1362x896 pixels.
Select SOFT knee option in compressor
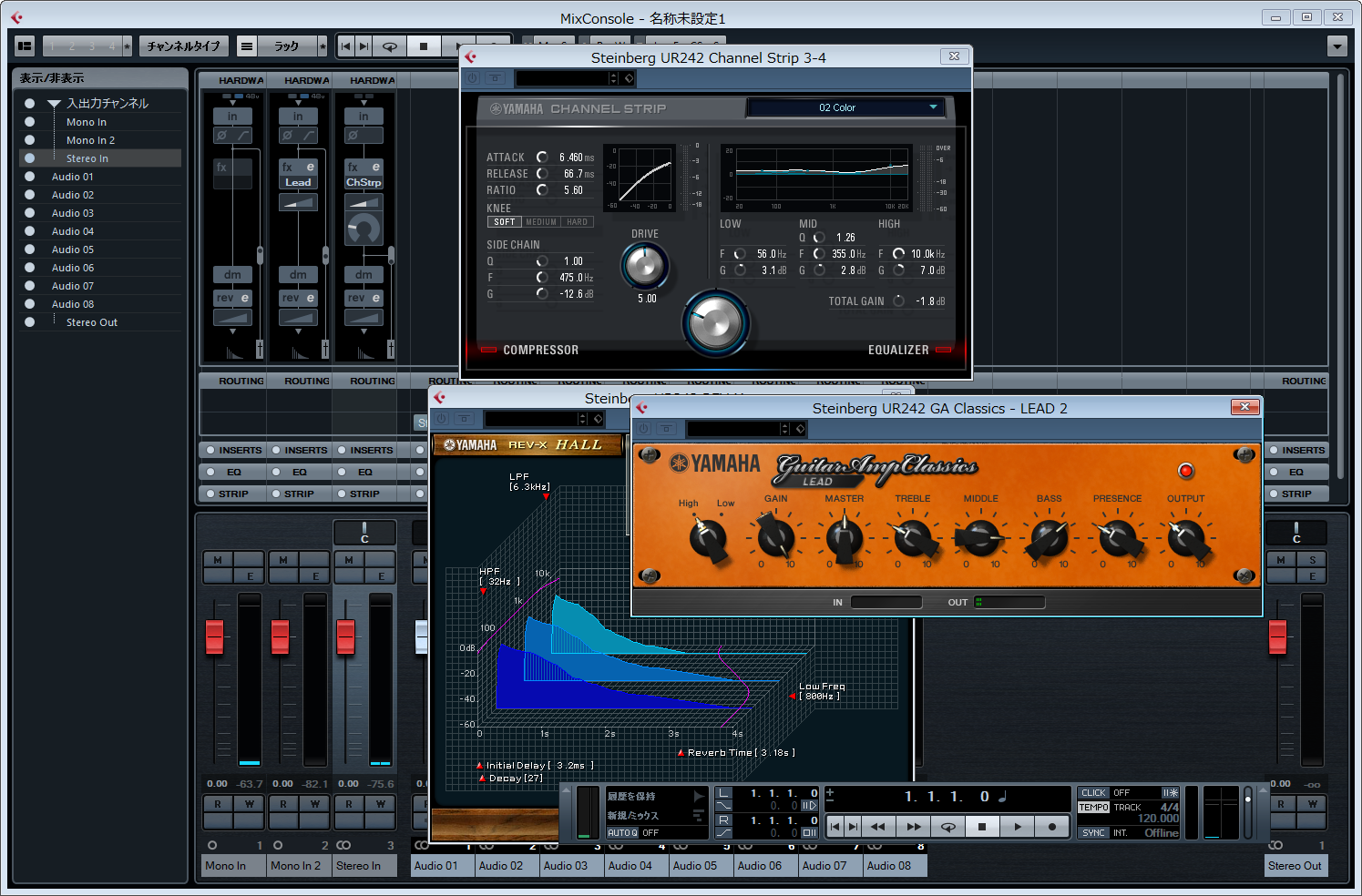(x=504, y=222)
